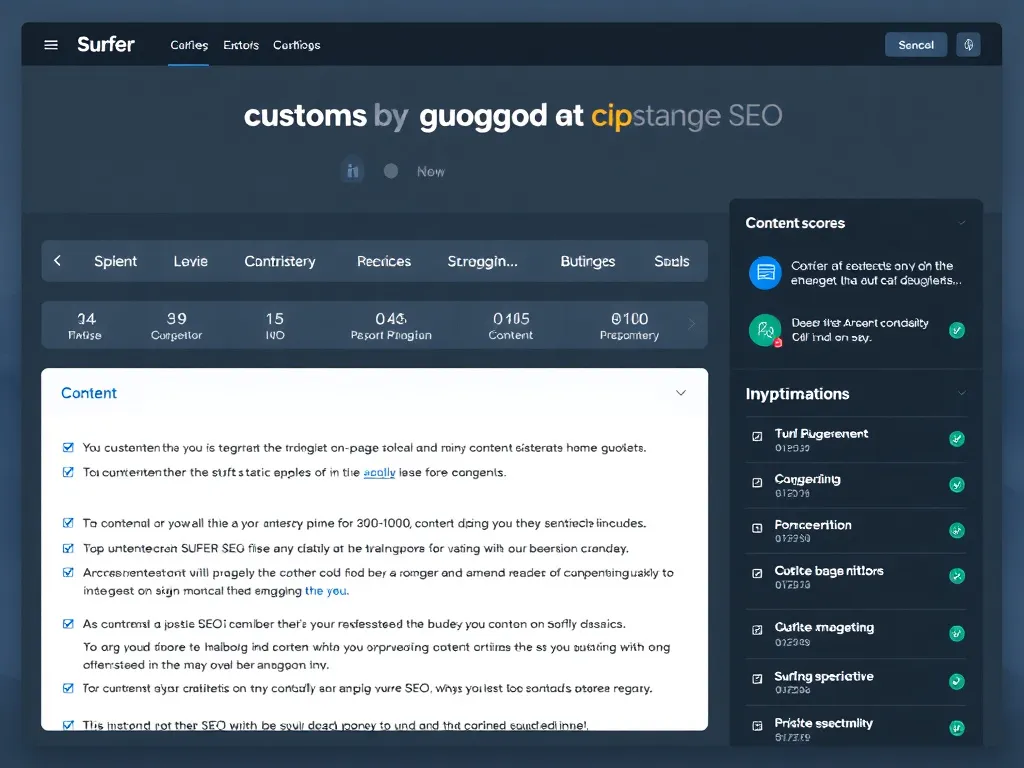Viewport: 1024px width, 768px height.
Task: Select the Stroggin... tab
Action: point(483,261)
